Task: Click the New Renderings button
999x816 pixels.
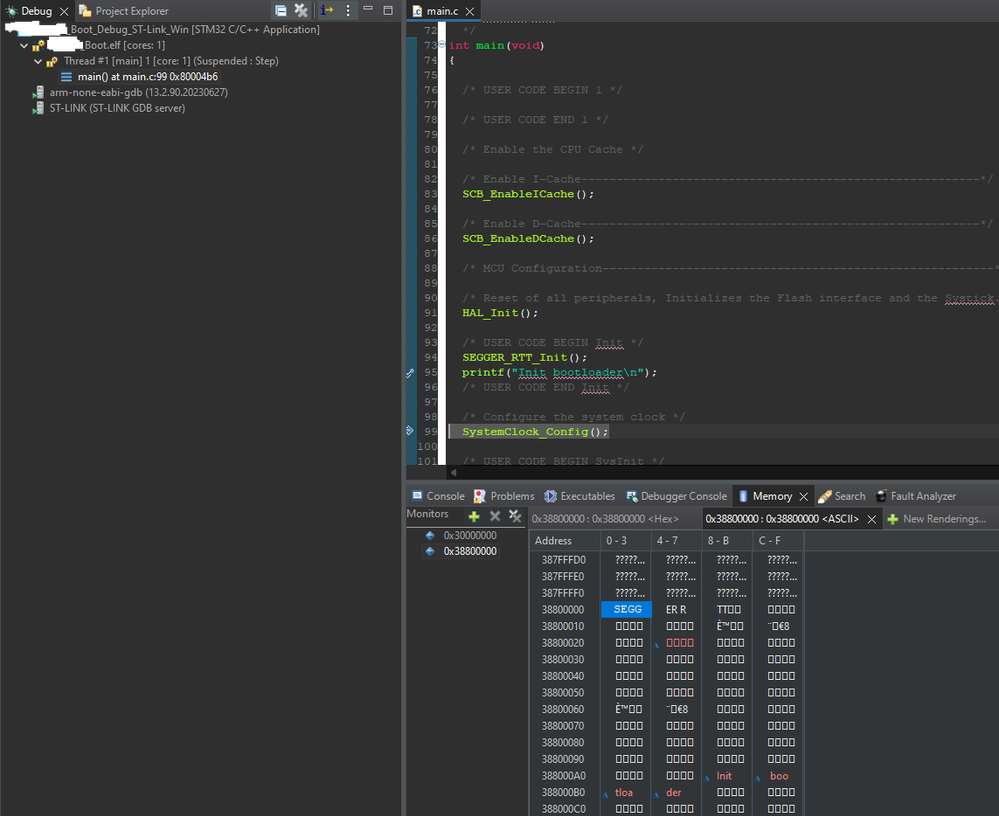Action: click(x=936, y=519)
